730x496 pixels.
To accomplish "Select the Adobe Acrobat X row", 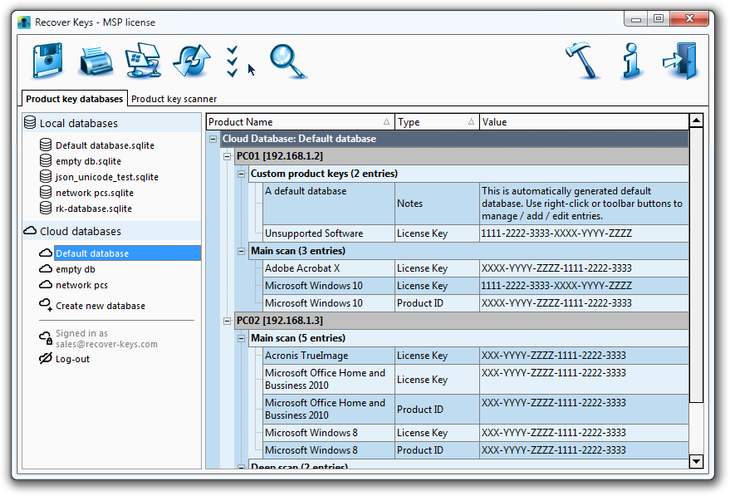I will point(476,268).
